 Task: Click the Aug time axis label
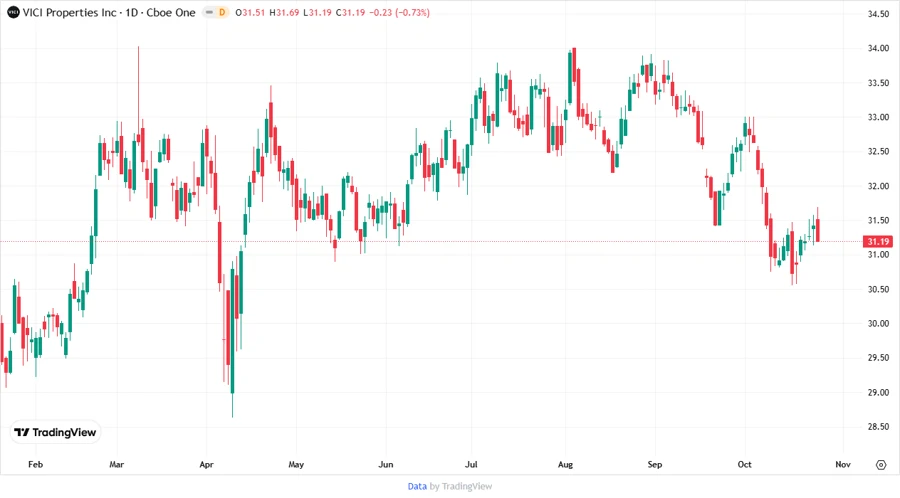[565, 465]
